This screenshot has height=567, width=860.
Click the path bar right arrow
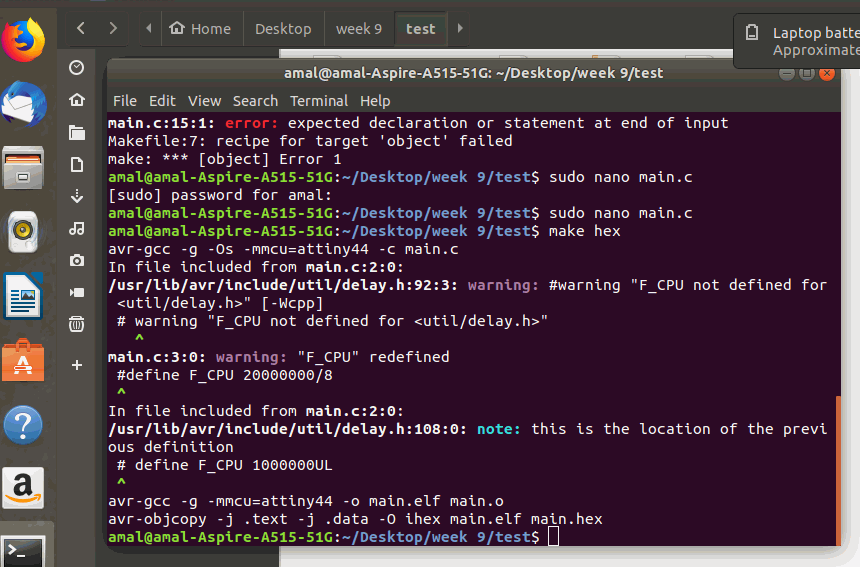[460, 28]
